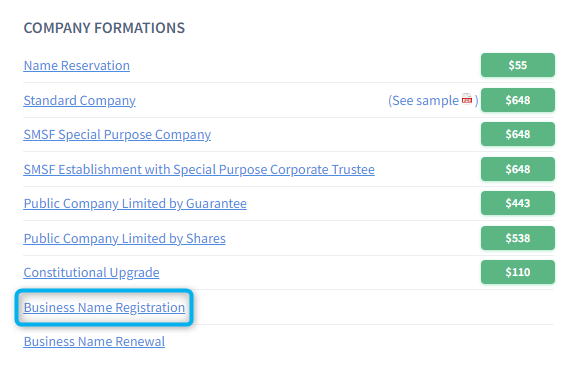Click $648 button for SMSF Establishment
Image resolution: width=573 pixels, height=379 pixels.
tap(518, 169)
